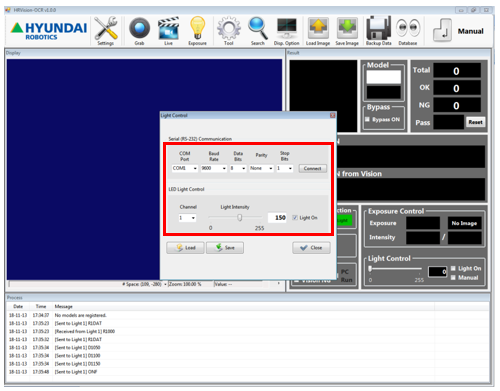This screenshot has height=391, width=500.
Task: Click the light intensity value field
Action: click(x=277, y=218)
